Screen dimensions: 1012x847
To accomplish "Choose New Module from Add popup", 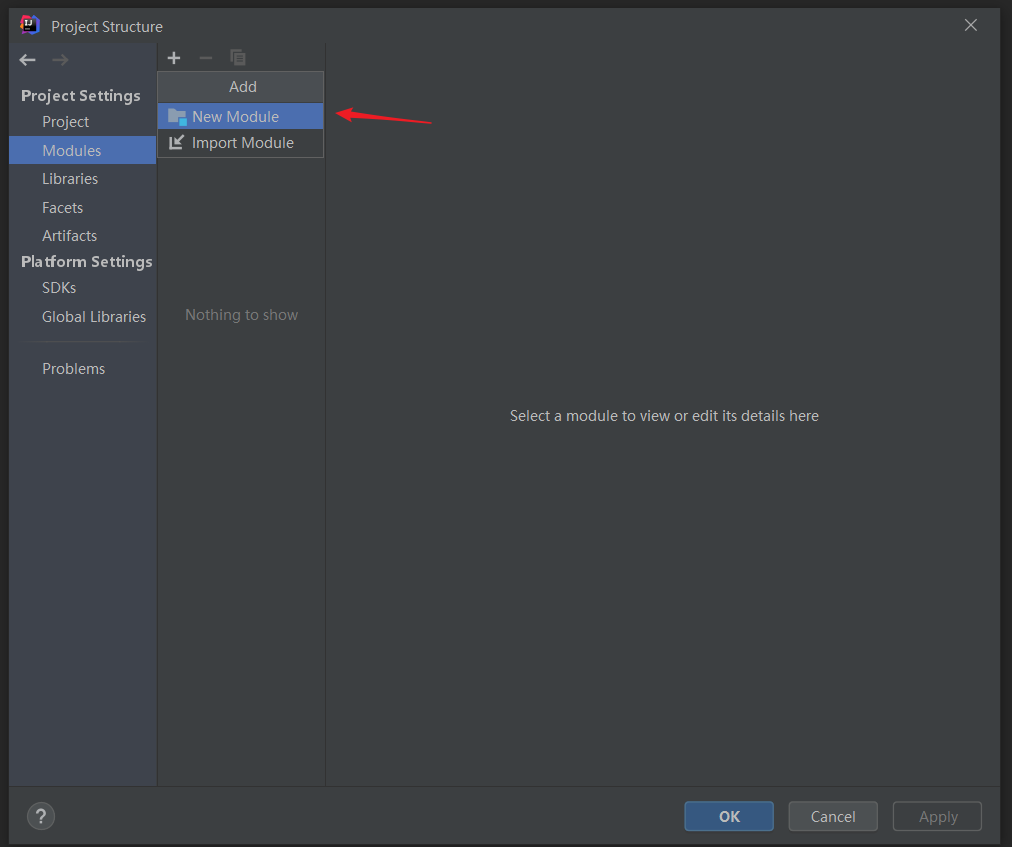I will click(x=241, y=116).
